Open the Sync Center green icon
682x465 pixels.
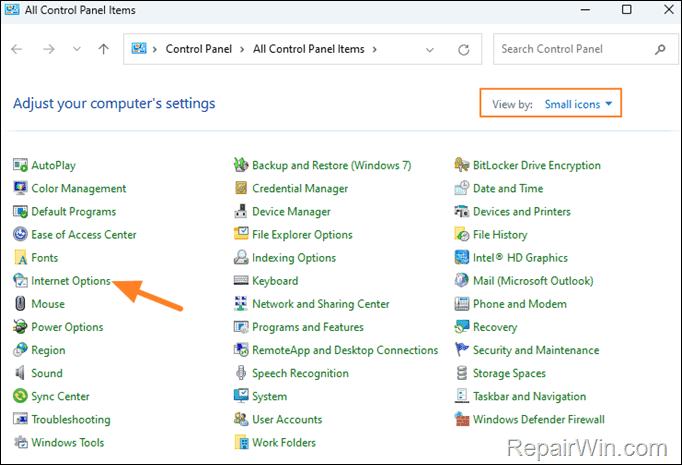click(20, 396)
